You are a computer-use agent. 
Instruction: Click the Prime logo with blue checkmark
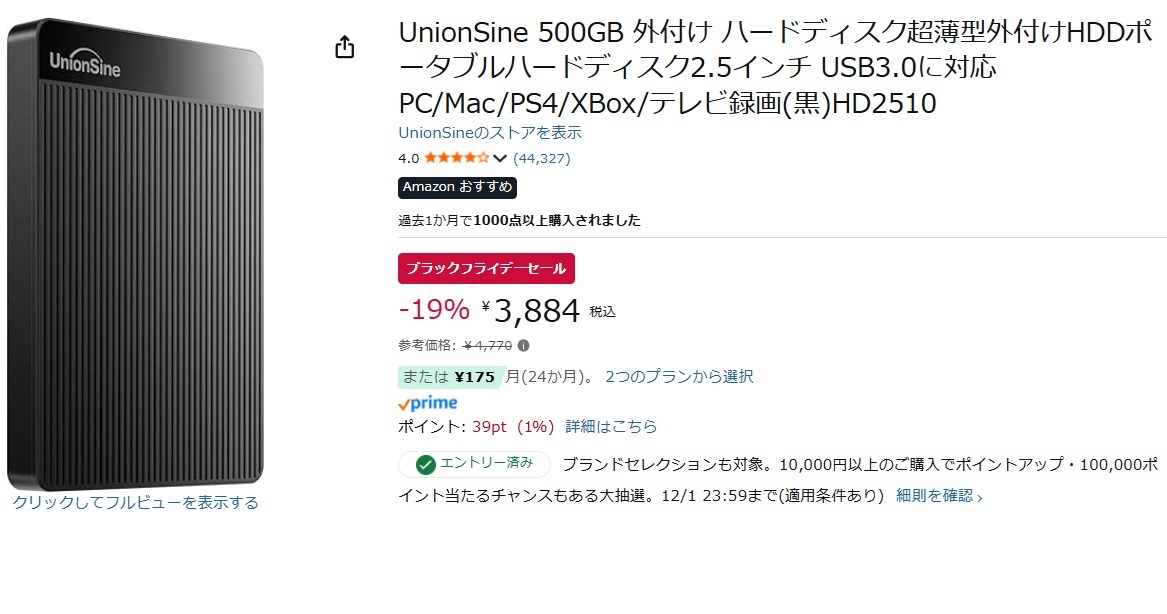[426, 403]
